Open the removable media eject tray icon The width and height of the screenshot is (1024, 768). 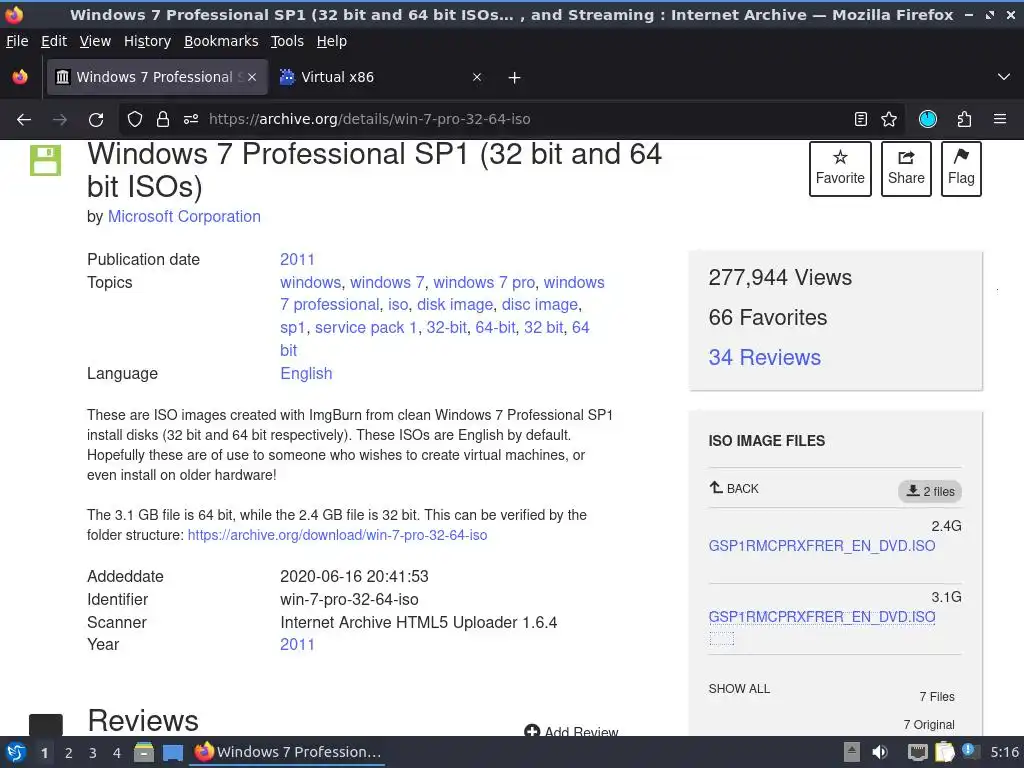[x=851, y=752]
